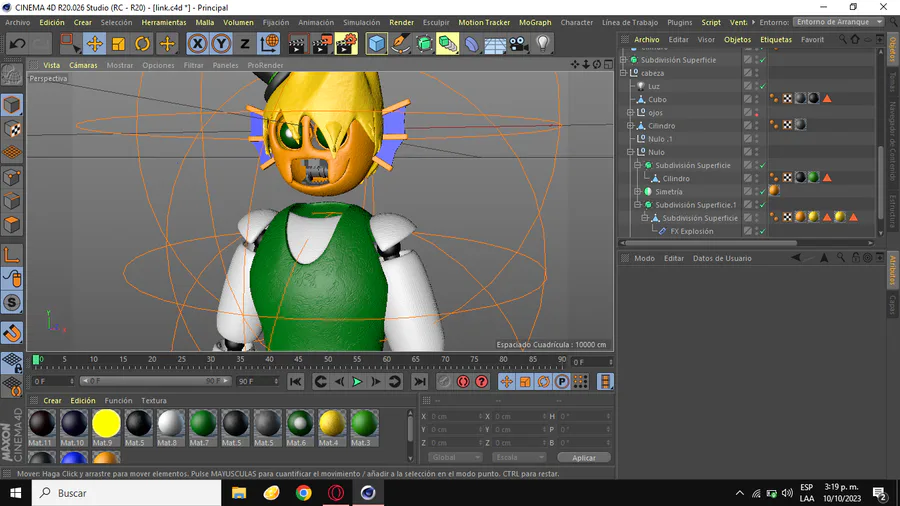This screenshot has height=506, width=900.
Task: Toggle Parameter keyframe recording P icon
Action: [562, 382]
